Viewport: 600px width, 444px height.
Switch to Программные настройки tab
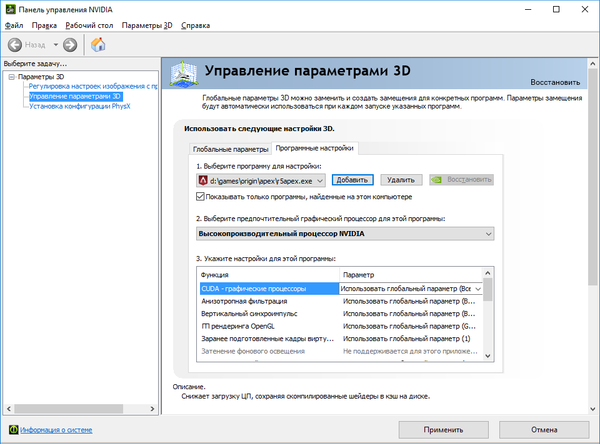point(315,148)
